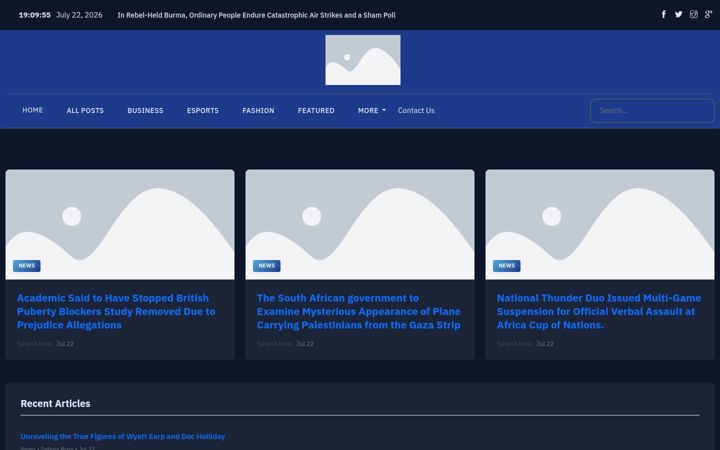Click Jul 22 date under puberty blockers article
Screen dimensions: 720x450
click(65, 343)
